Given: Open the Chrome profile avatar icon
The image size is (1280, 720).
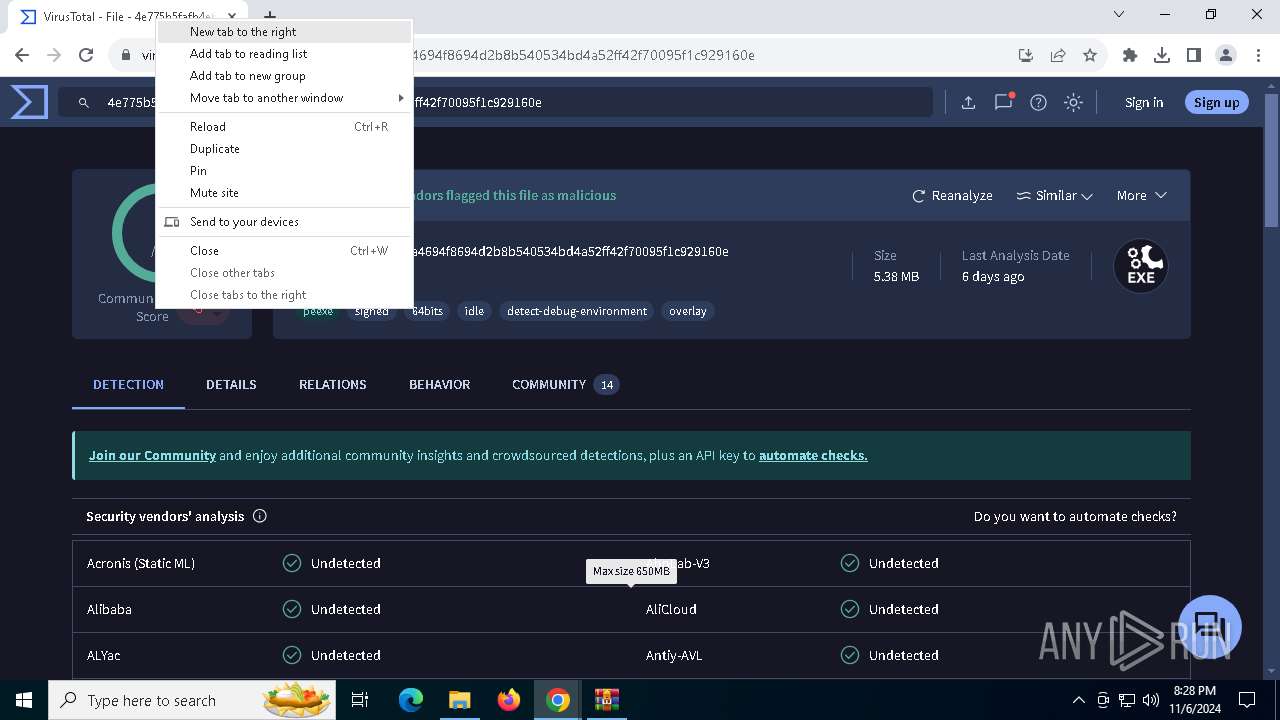Looking at the screenshot, I should (1226, 55).
